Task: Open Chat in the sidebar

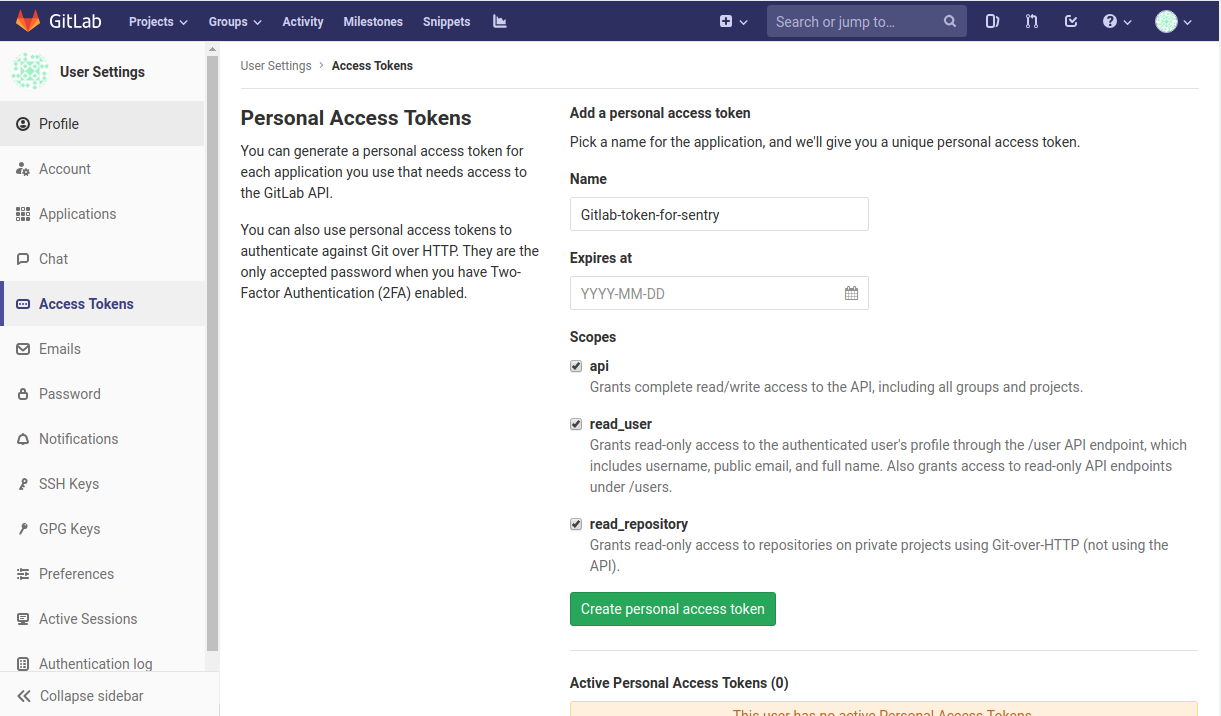Action: (102, 259)
